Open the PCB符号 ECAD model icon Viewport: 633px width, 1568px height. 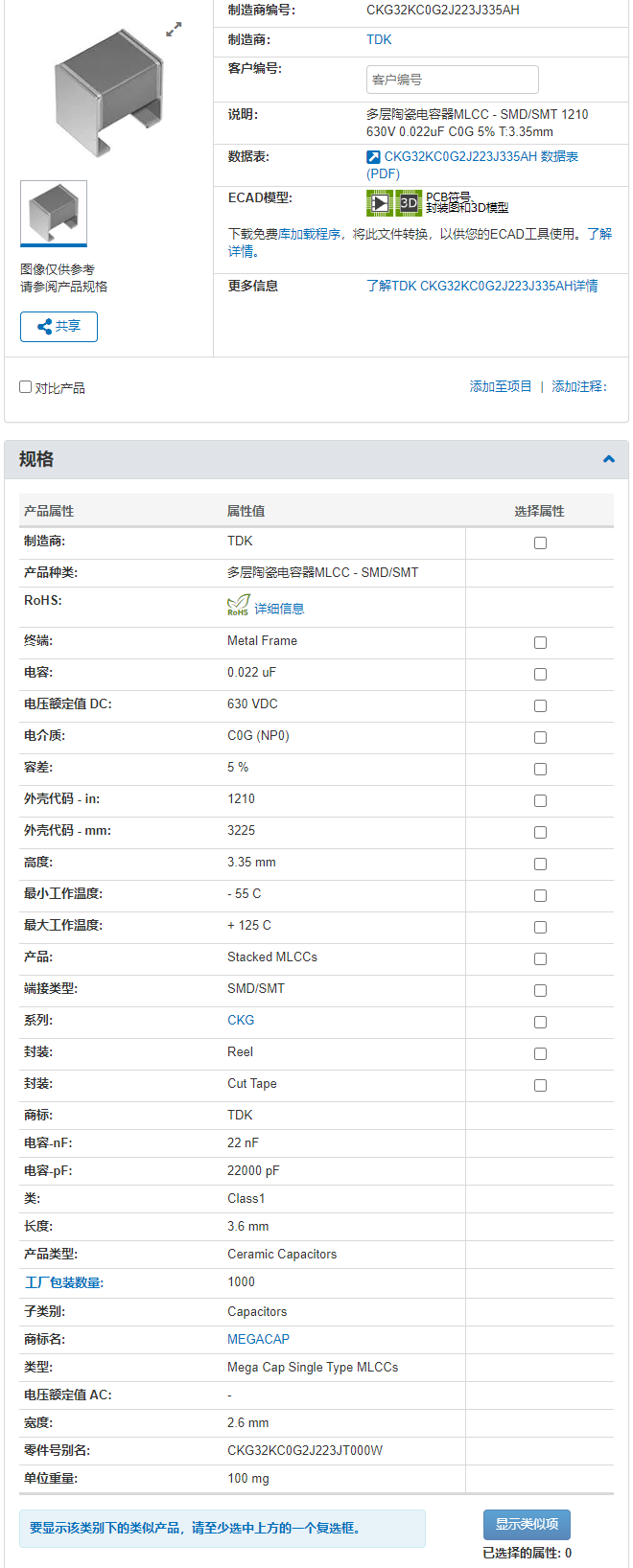[380, 202]
